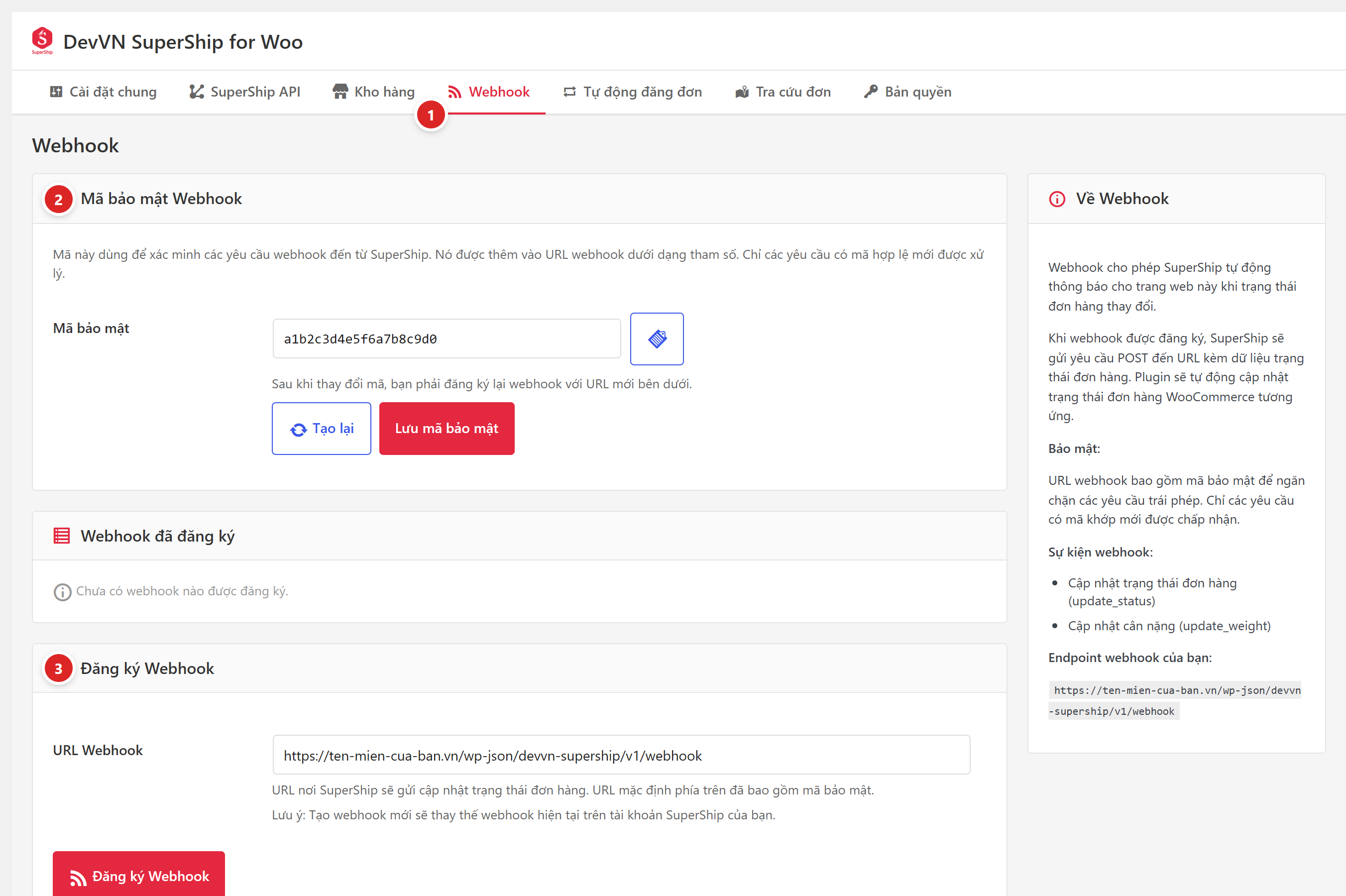Click the Mã bảo mật Webhook section title

tap(161, 199)
